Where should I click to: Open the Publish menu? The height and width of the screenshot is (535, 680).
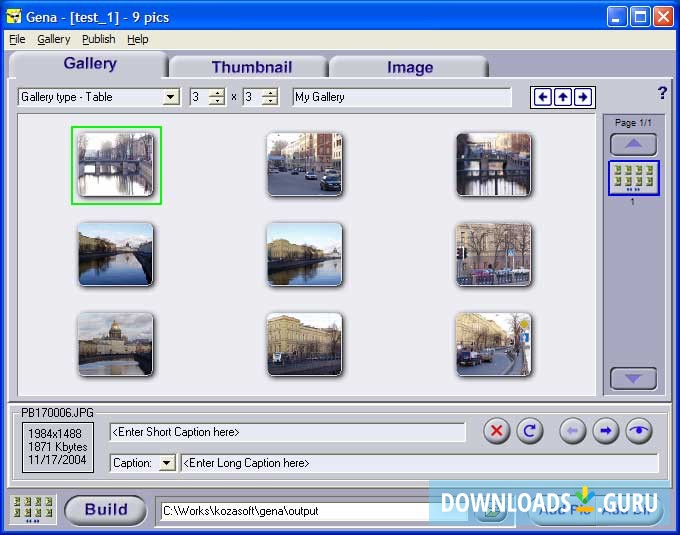pos(98,39)
